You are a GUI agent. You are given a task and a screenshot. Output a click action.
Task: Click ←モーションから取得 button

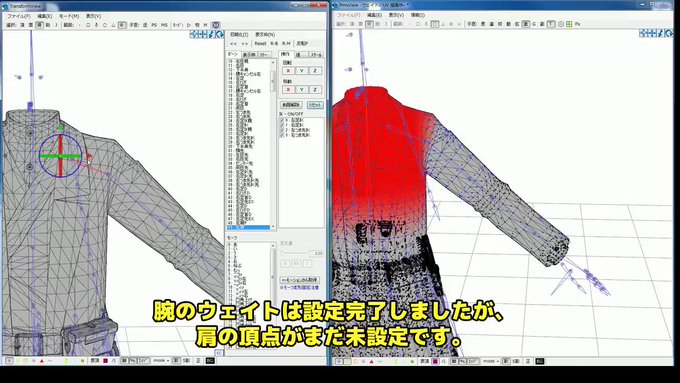pos(300,280)
